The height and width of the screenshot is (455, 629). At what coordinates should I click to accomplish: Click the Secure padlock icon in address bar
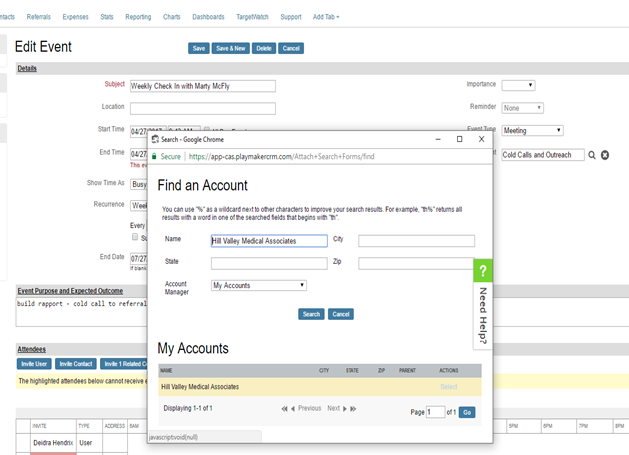(x=154, y=156)
